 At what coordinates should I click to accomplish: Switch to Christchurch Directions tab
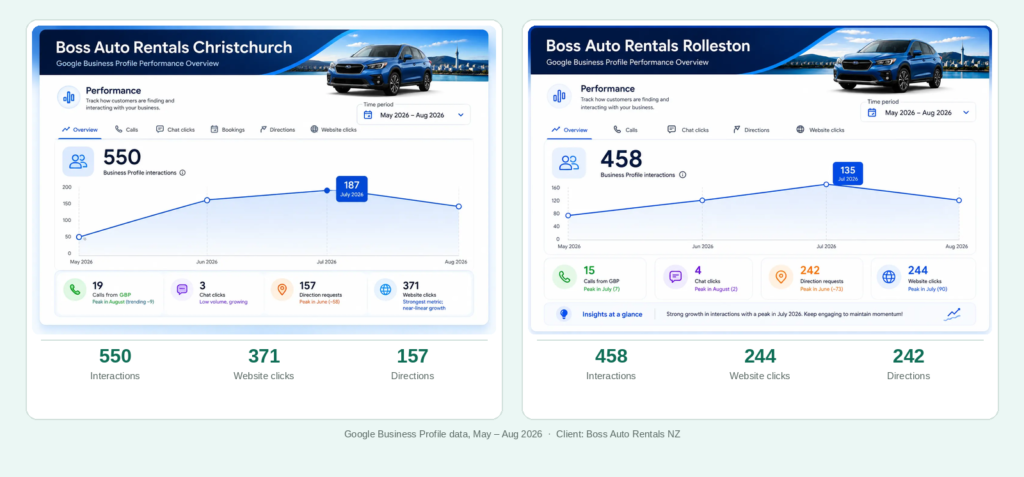pos(278,129)
